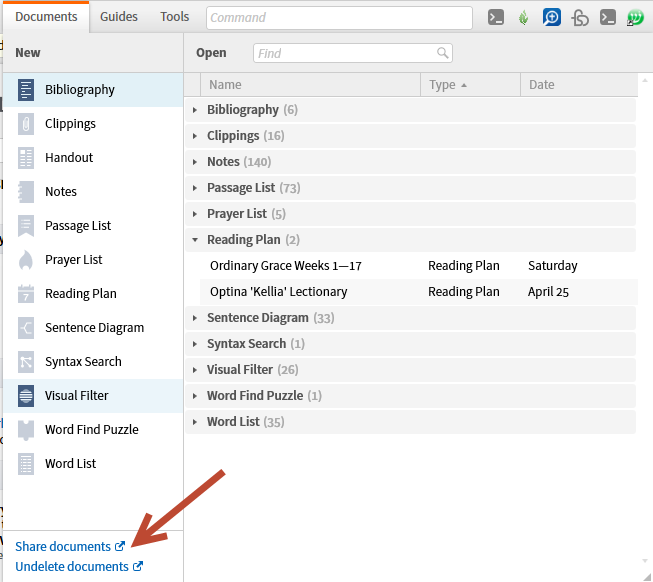Screen dimensions: 653x582
Task: Expand the Sentence Diagram (33) group
Action: coord(194,318)
